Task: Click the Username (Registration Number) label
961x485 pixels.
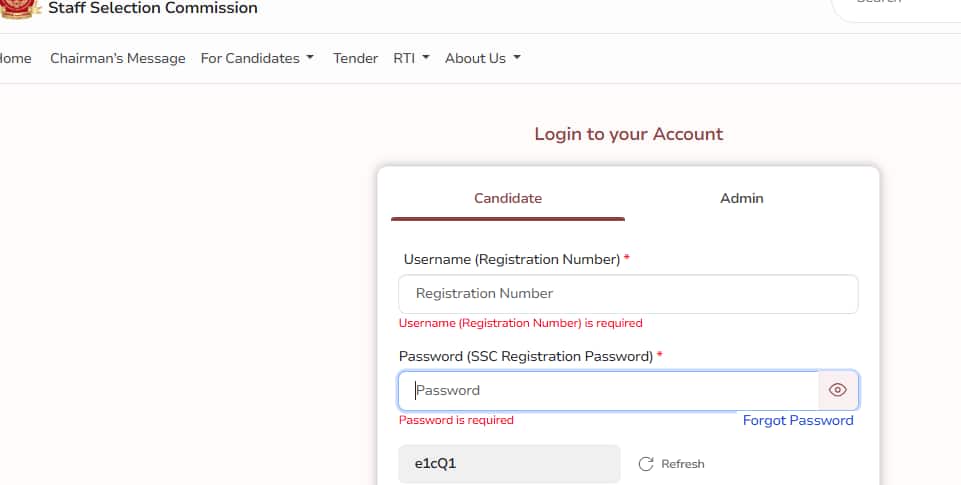Action: [x=512, y=259]
